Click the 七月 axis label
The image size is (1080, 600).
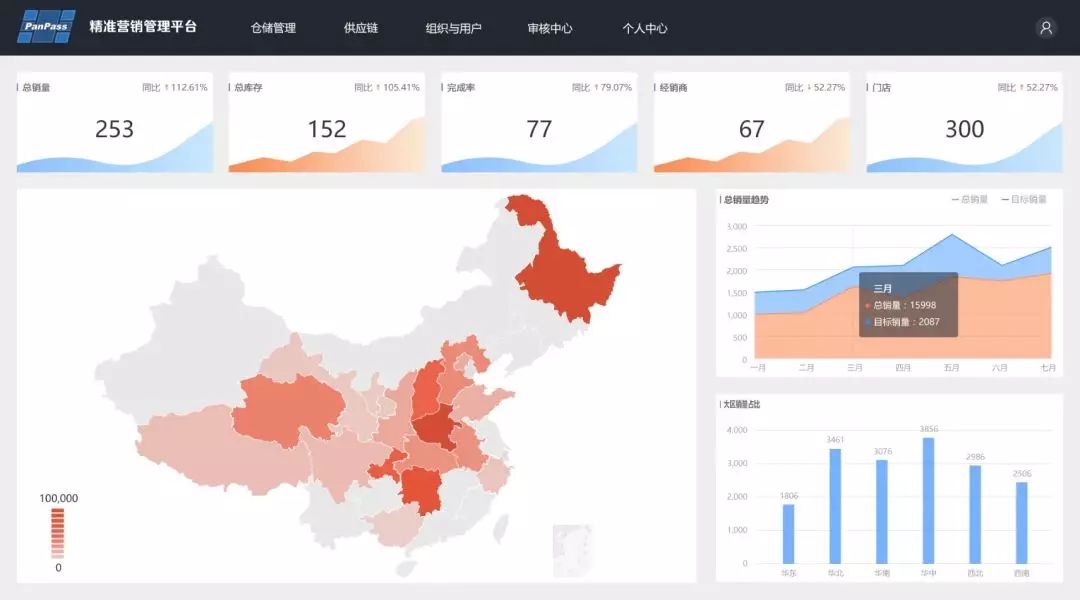click(x=1048, y=368)
